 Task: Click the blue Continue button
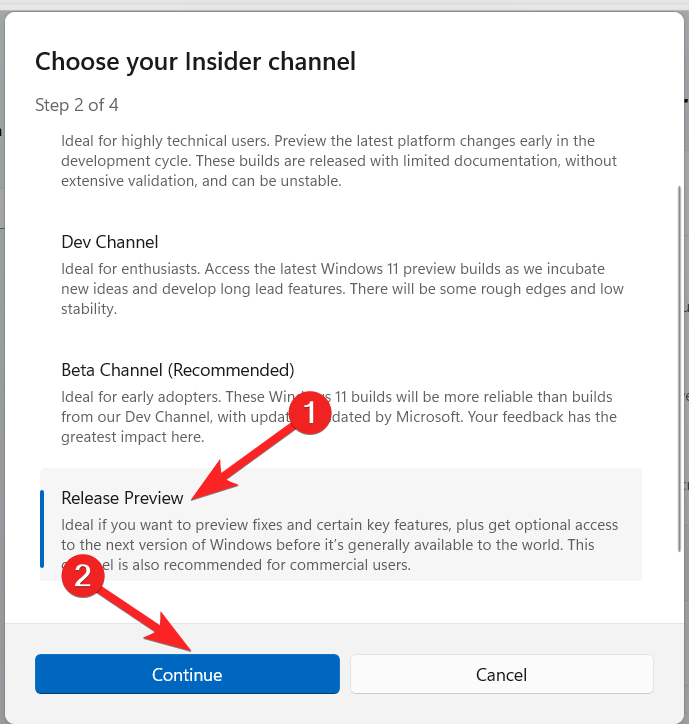187,674
